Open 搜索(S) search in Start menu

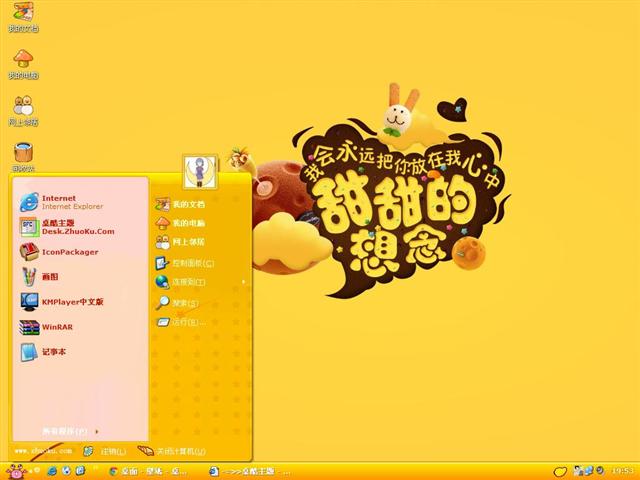click(177, 303)
